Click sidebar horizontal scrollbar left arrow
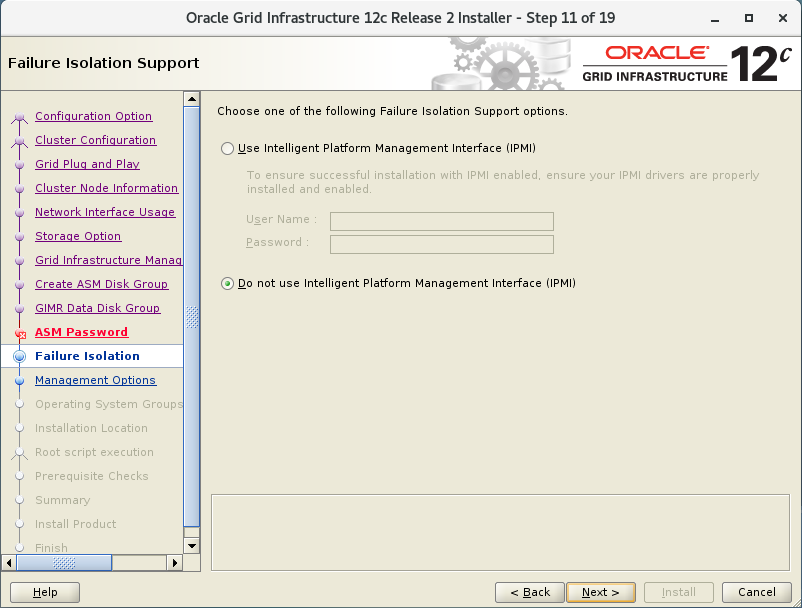Image resolution: width=802 pixels, height=608 pixels. click(9, 563)
